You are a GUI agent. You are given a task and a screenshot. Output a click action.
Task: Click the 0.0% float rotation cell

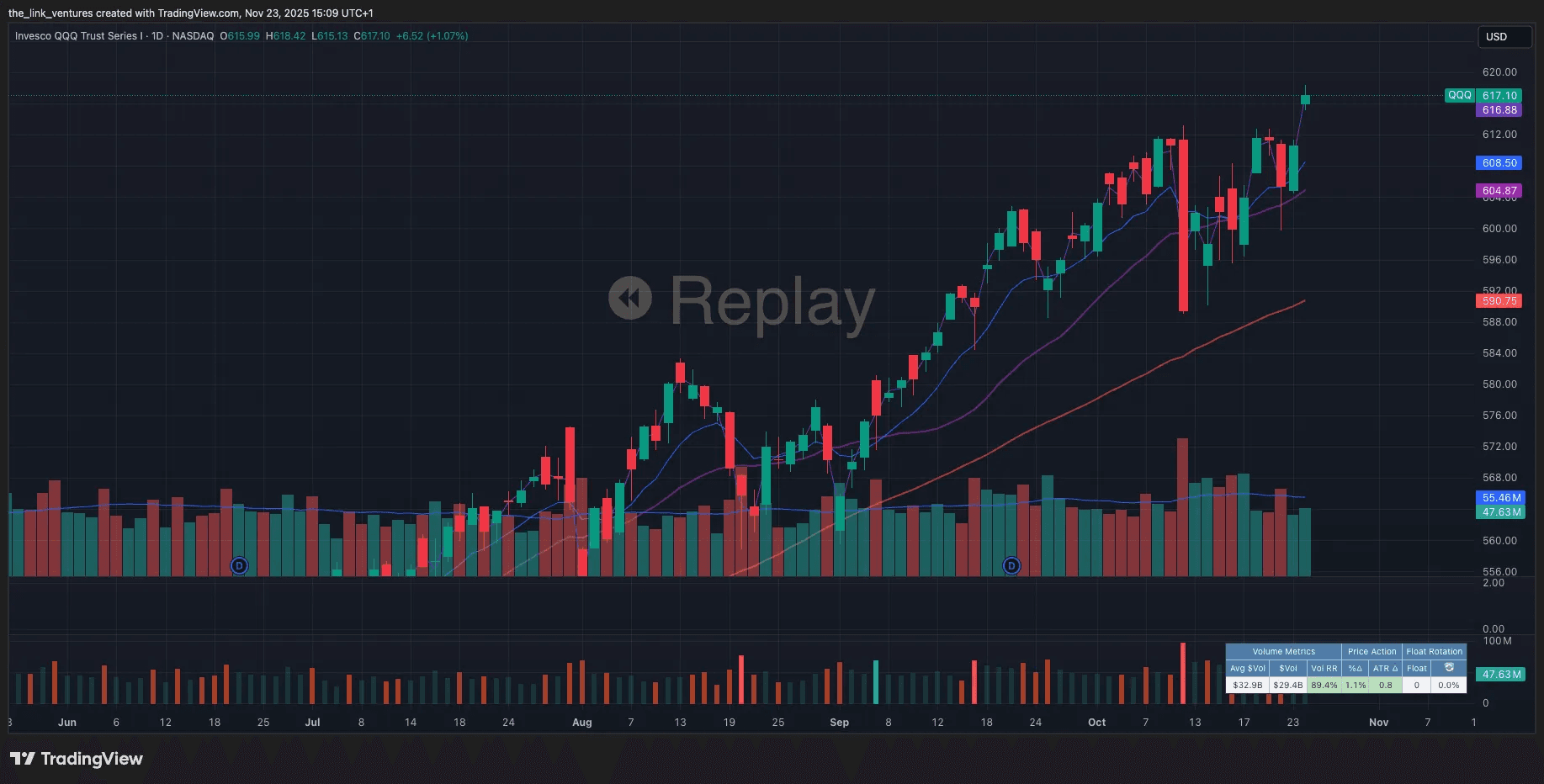(1448, 686)
